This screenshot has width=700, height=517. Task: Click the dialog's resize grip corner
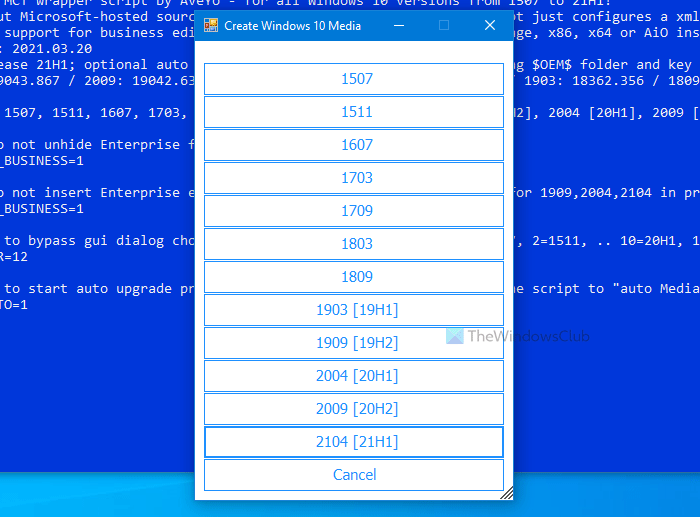click(x=507, y=493)
